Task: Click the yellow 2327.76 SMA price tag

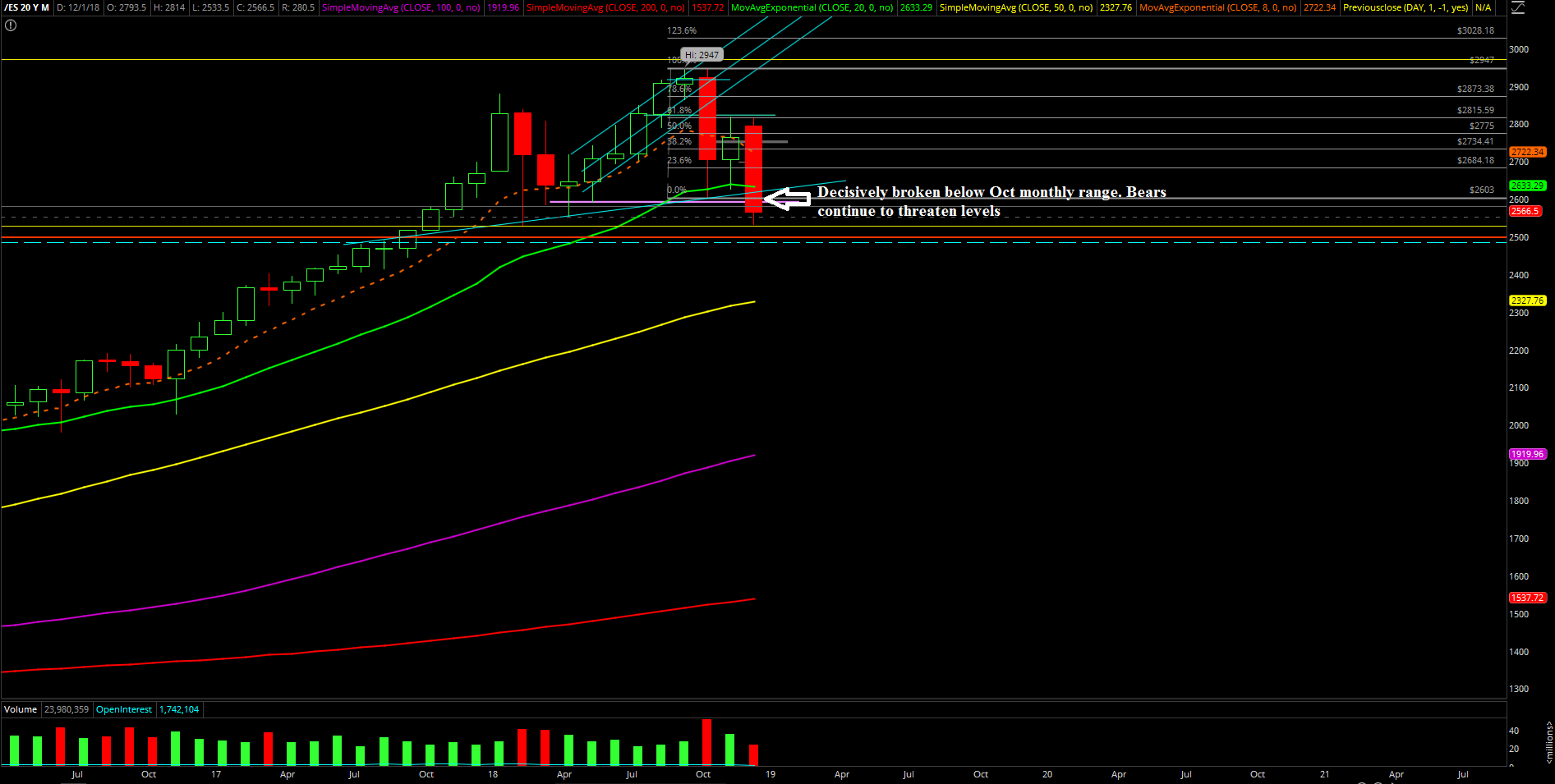Action: [1527, 300]
